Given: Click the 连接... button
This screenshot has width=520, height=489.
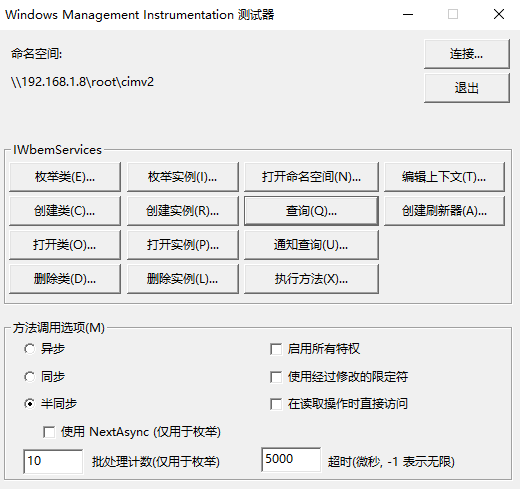Looking at the screenshot, I should (467, 54).
